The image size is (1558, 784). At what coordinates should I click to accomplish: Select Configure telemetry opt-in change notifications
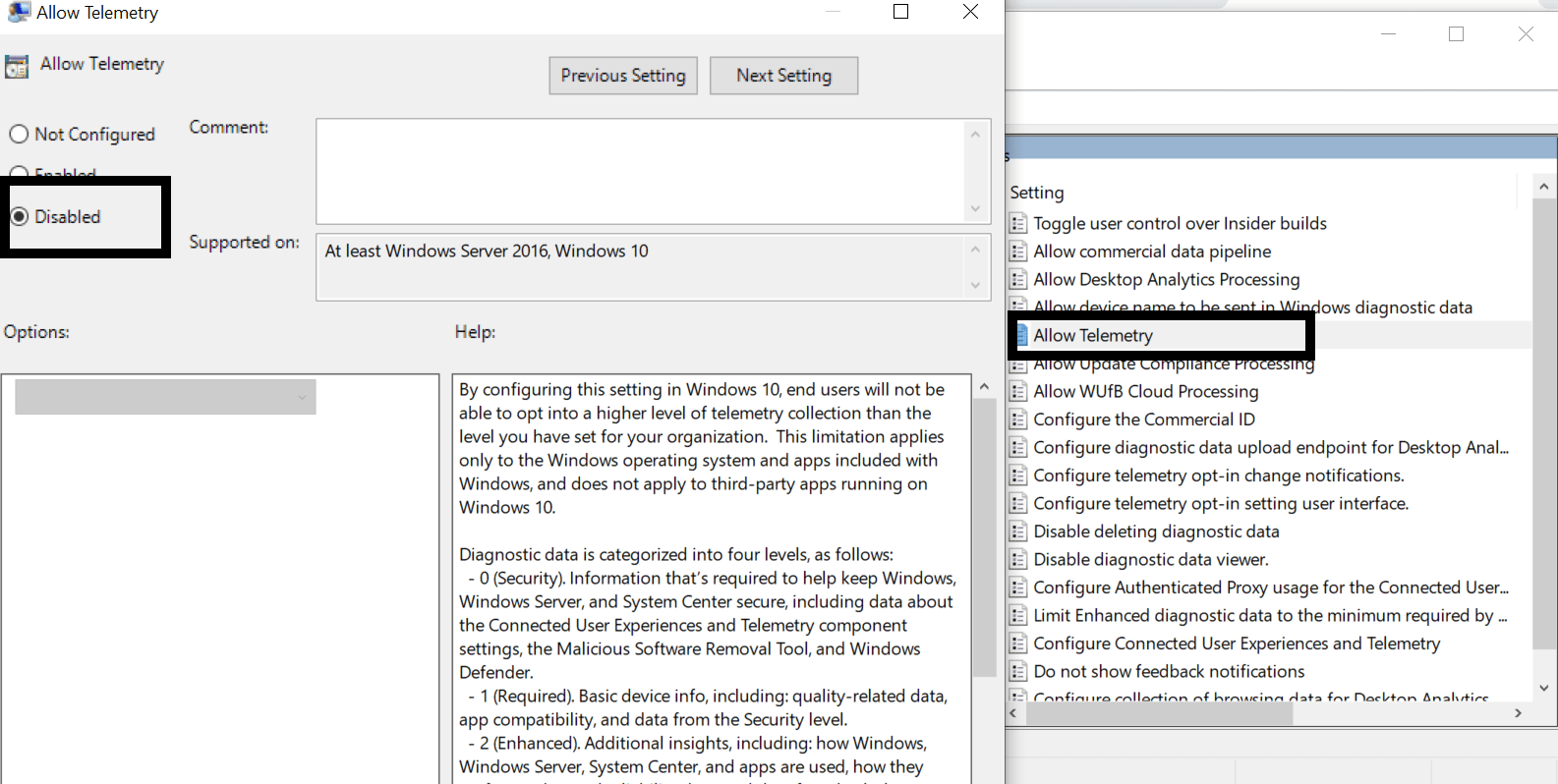click(1218, 476)
